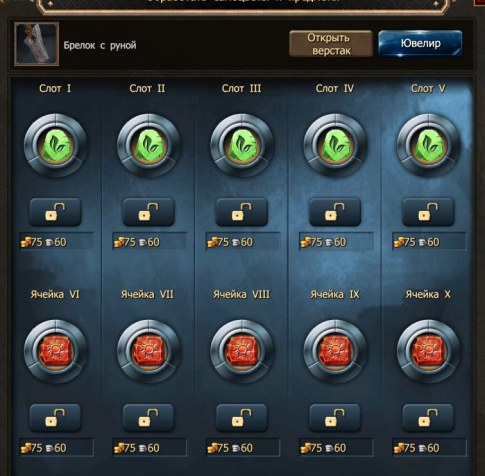Pick the red sun rune in Ячейка VI
Screen dimensions: 485x476
tap(55, 352)
